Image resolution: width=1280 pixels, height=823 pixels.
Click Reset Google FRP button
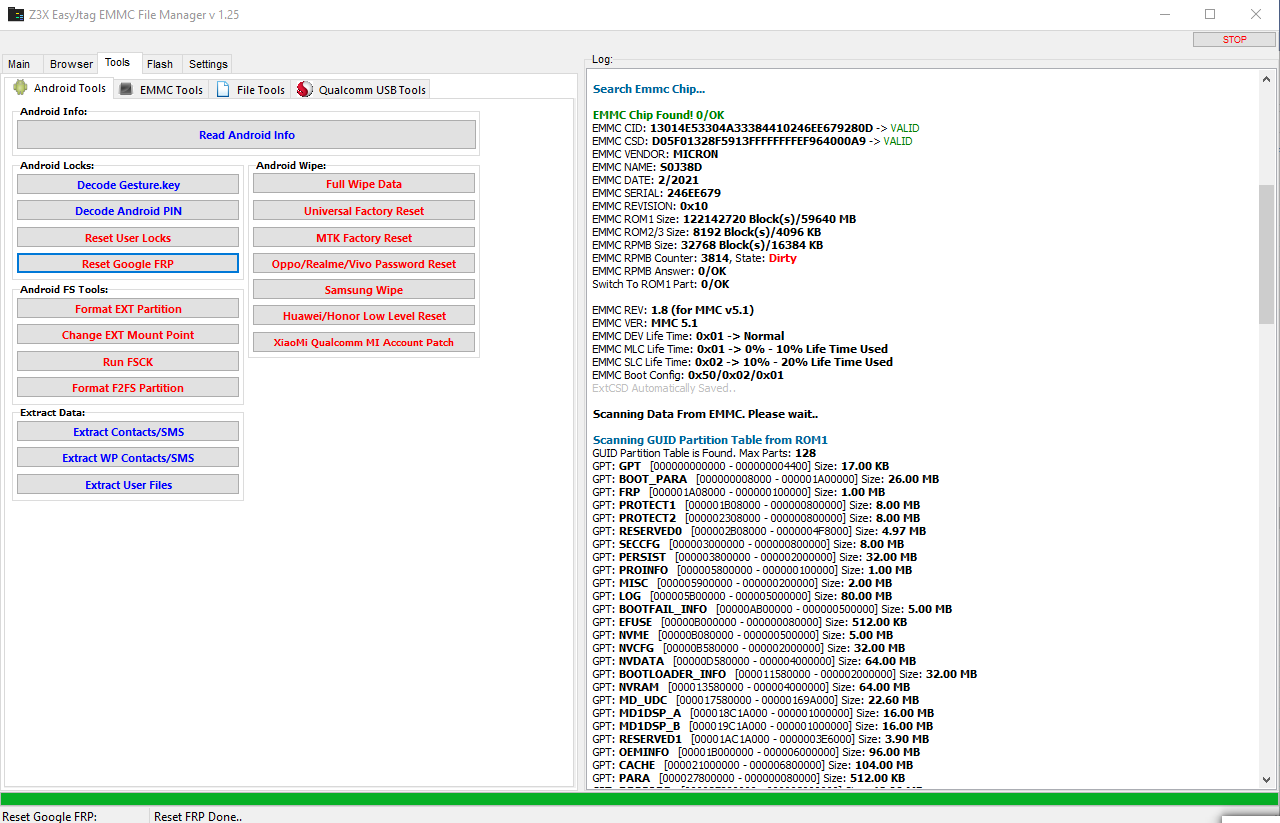pyautogui.click(x=128, y=264)
